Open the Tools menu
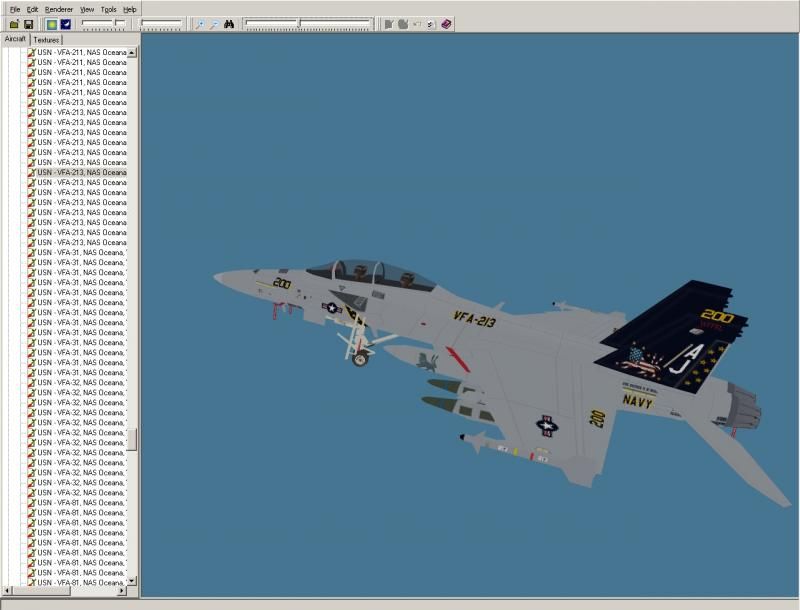800x610 pixels. click(108, 9)
